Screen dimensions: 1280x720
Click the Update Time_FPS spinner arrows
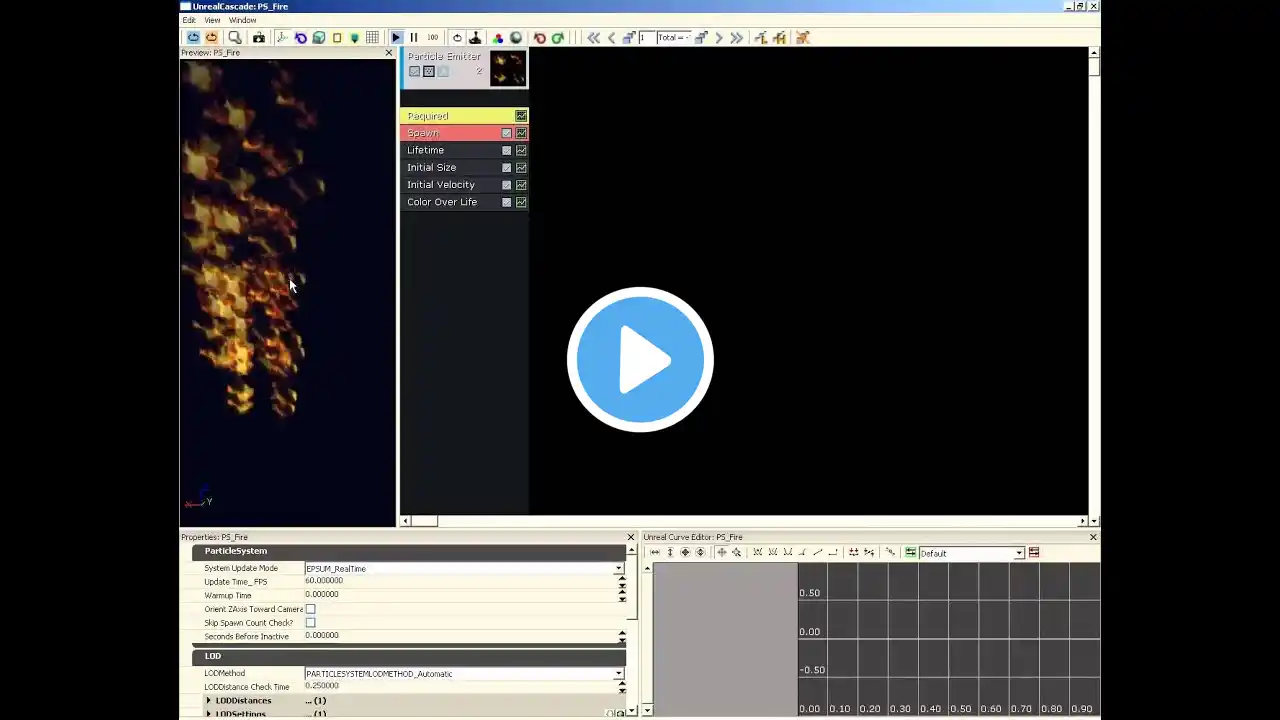pyautogui.click(x=622, y=582)
